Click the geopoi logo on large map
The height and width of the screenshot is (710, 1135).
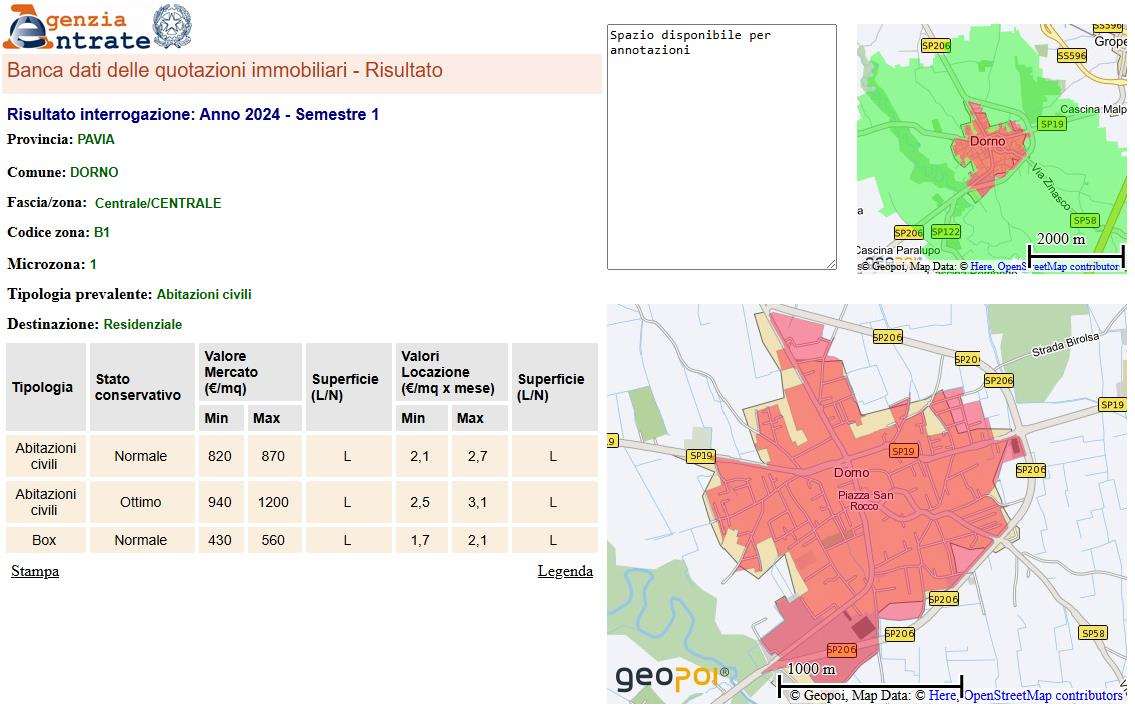coord(671,677)
